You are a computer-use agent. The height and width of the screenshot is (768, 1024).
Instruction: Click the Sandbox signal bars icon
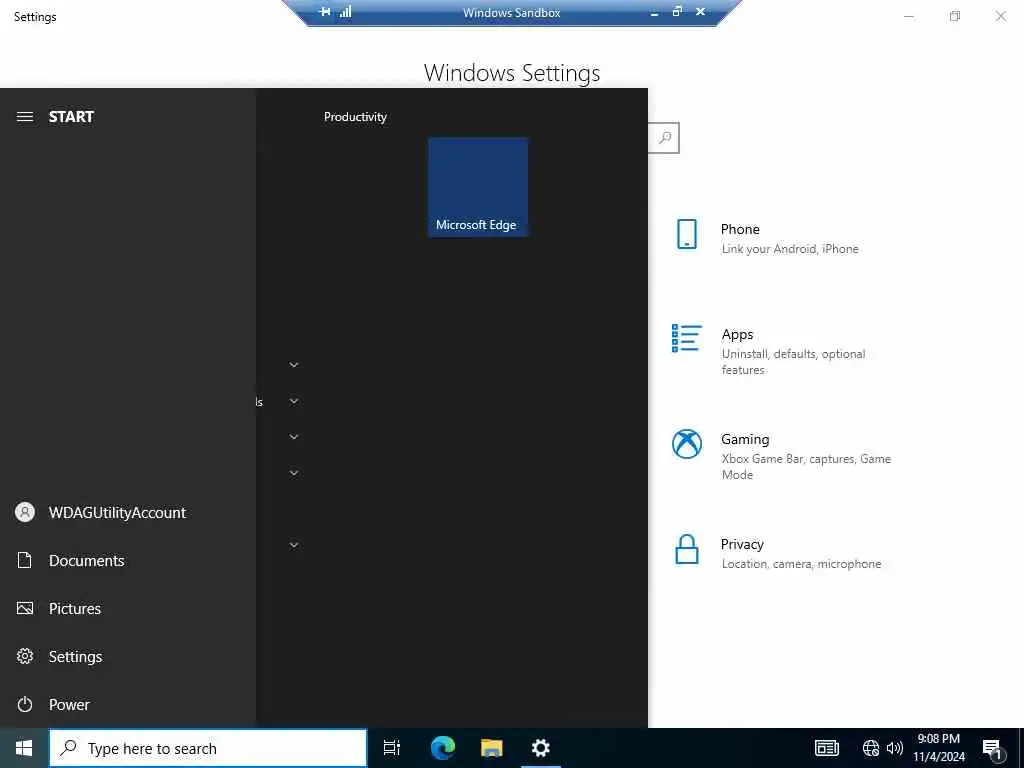tap(345, 12)
